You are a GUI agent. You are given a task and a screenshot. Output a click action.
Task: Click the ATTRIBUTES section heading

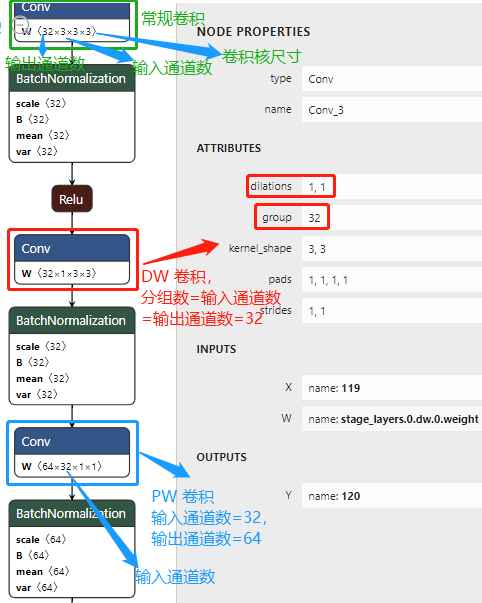tap(229, 148)
